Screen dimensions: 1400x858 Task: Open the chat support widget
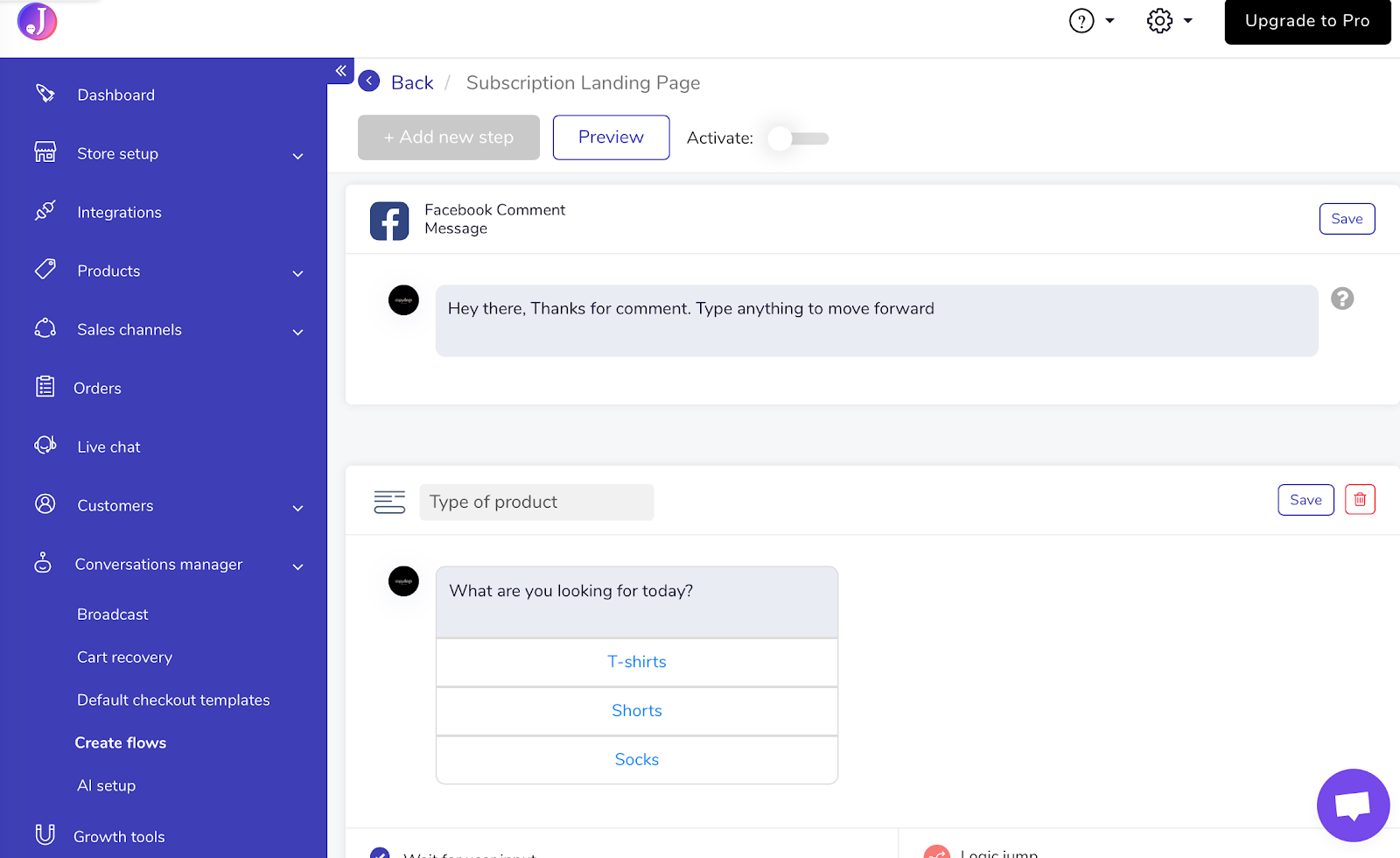pos(1353,805)
